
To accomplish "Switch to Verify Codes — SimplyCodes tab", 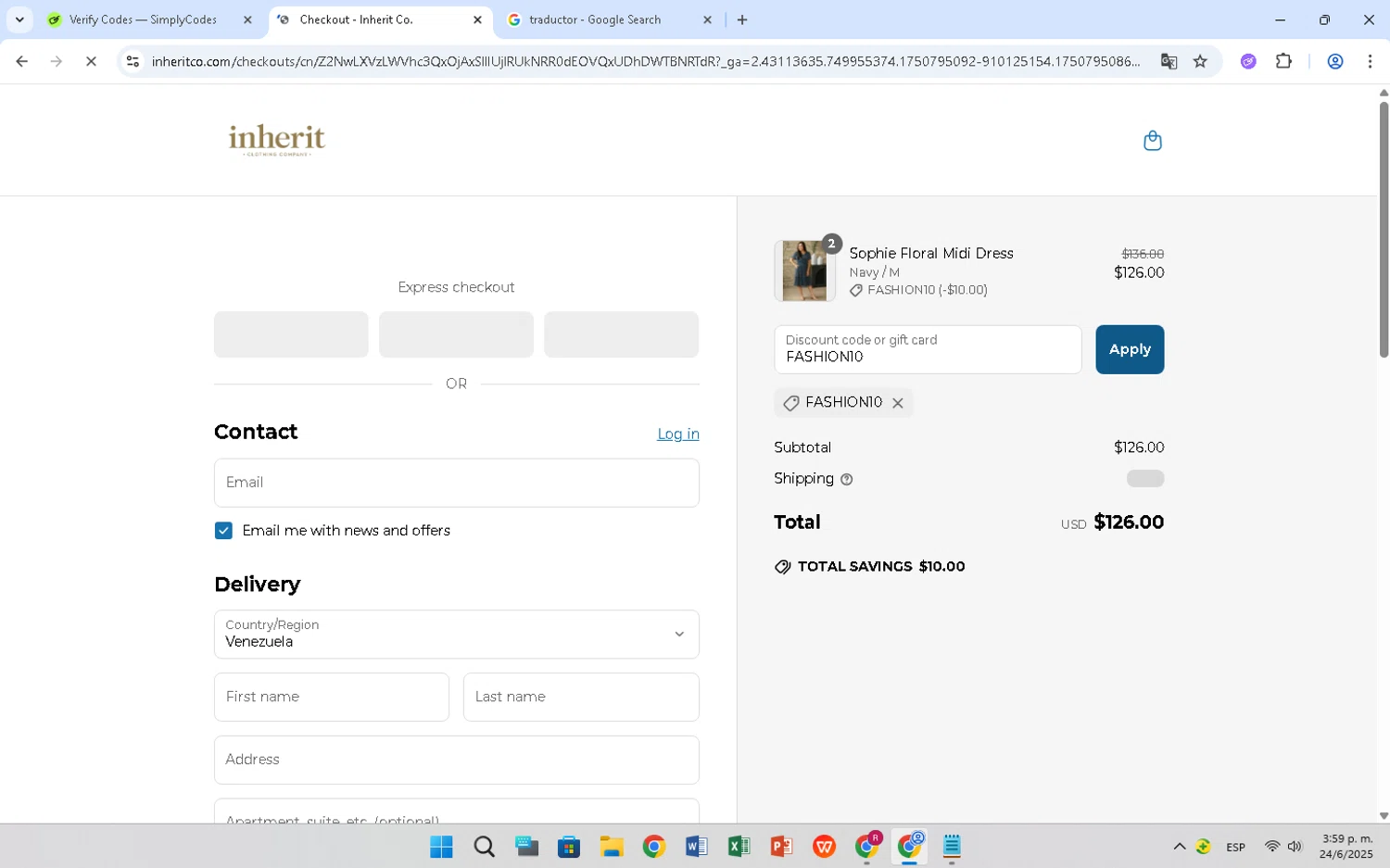I will pyautogui.click(x=144, y=19).
